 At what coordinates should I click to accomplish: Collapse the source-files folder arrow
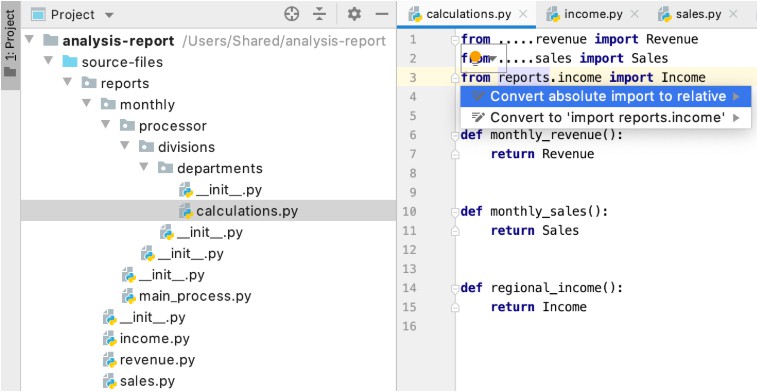[x=48, y=61]
